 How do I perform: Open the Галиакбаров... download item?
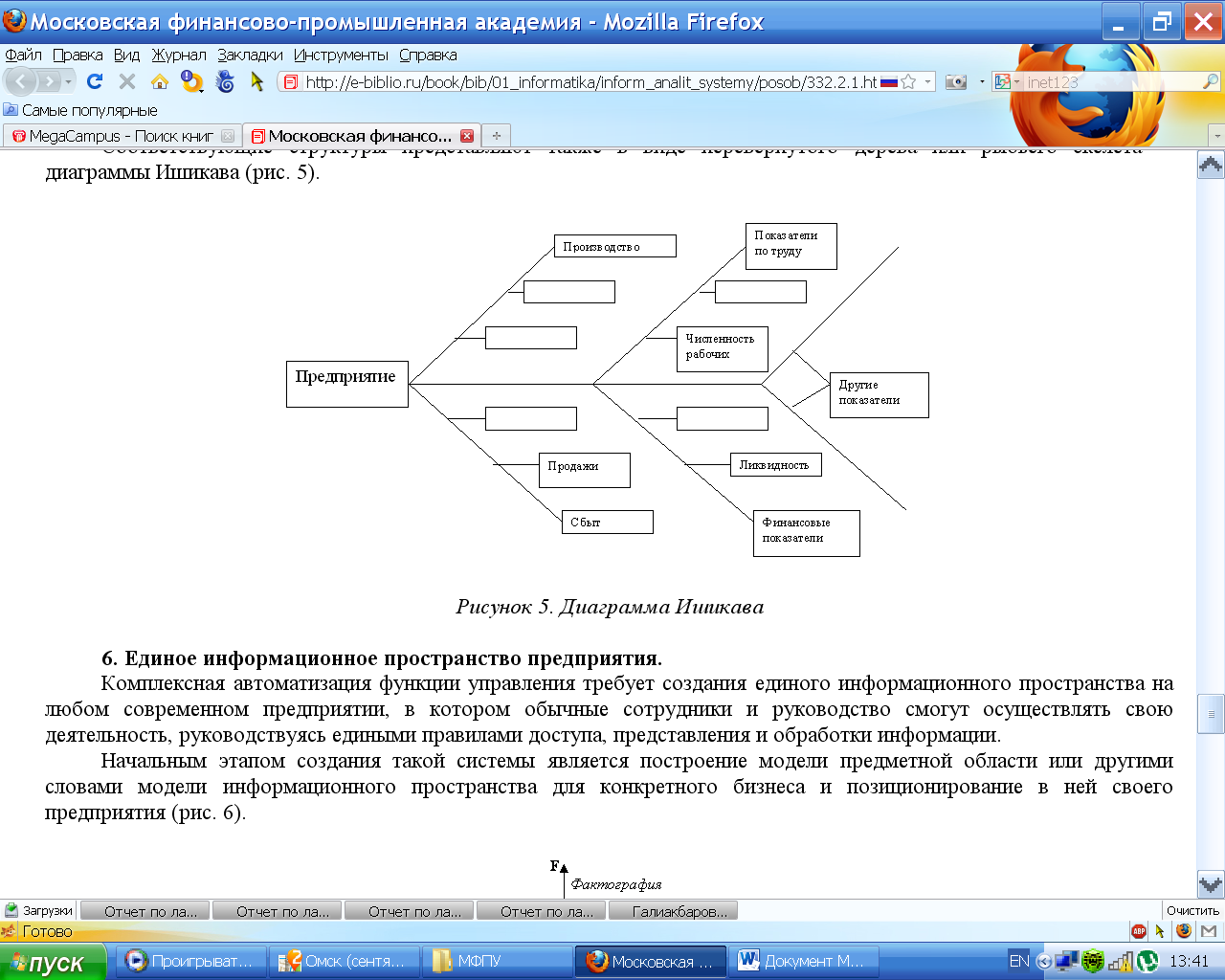[x=674, y=911]
